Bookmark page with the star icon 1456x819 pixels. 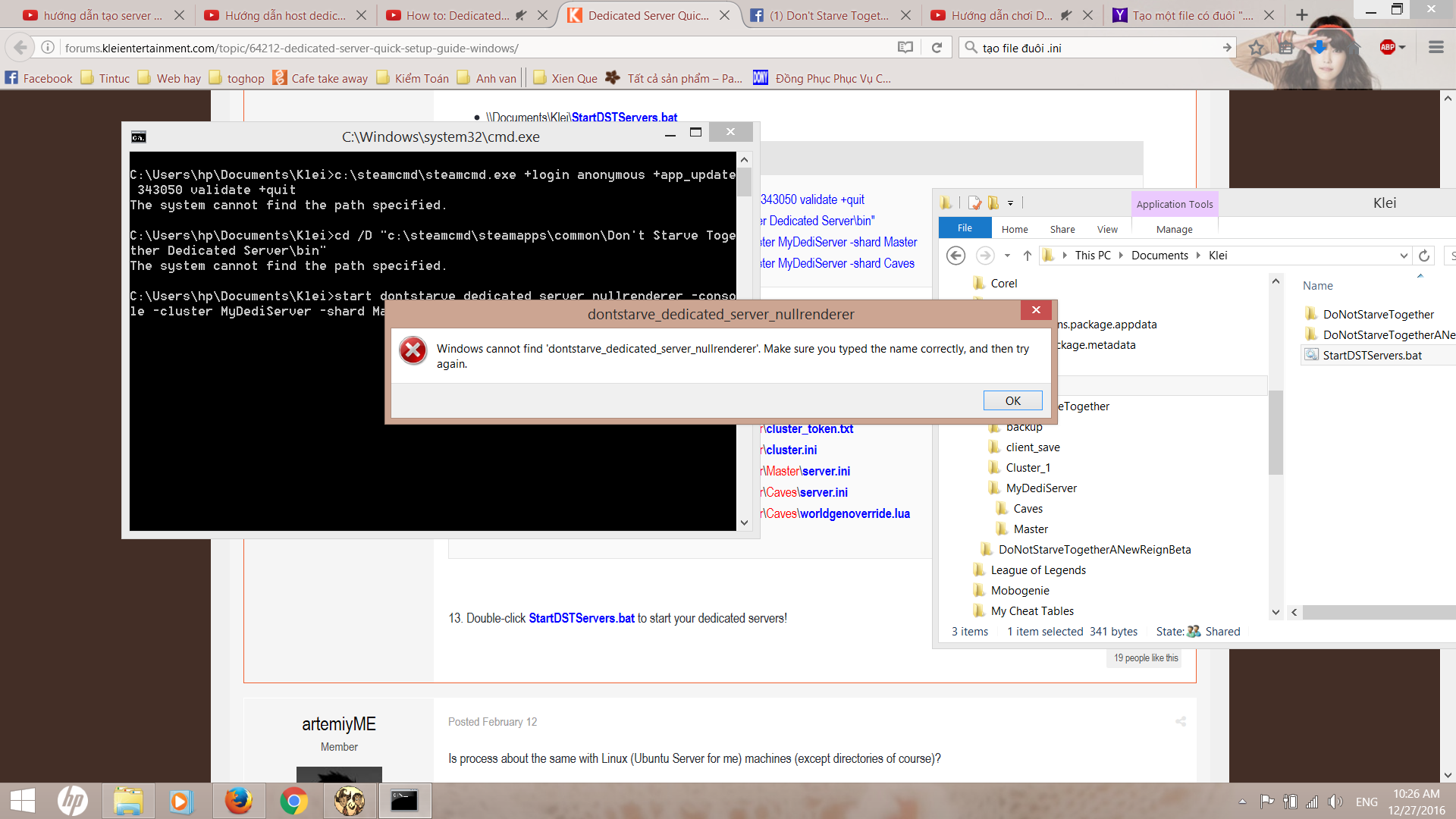pos(1257,48)
